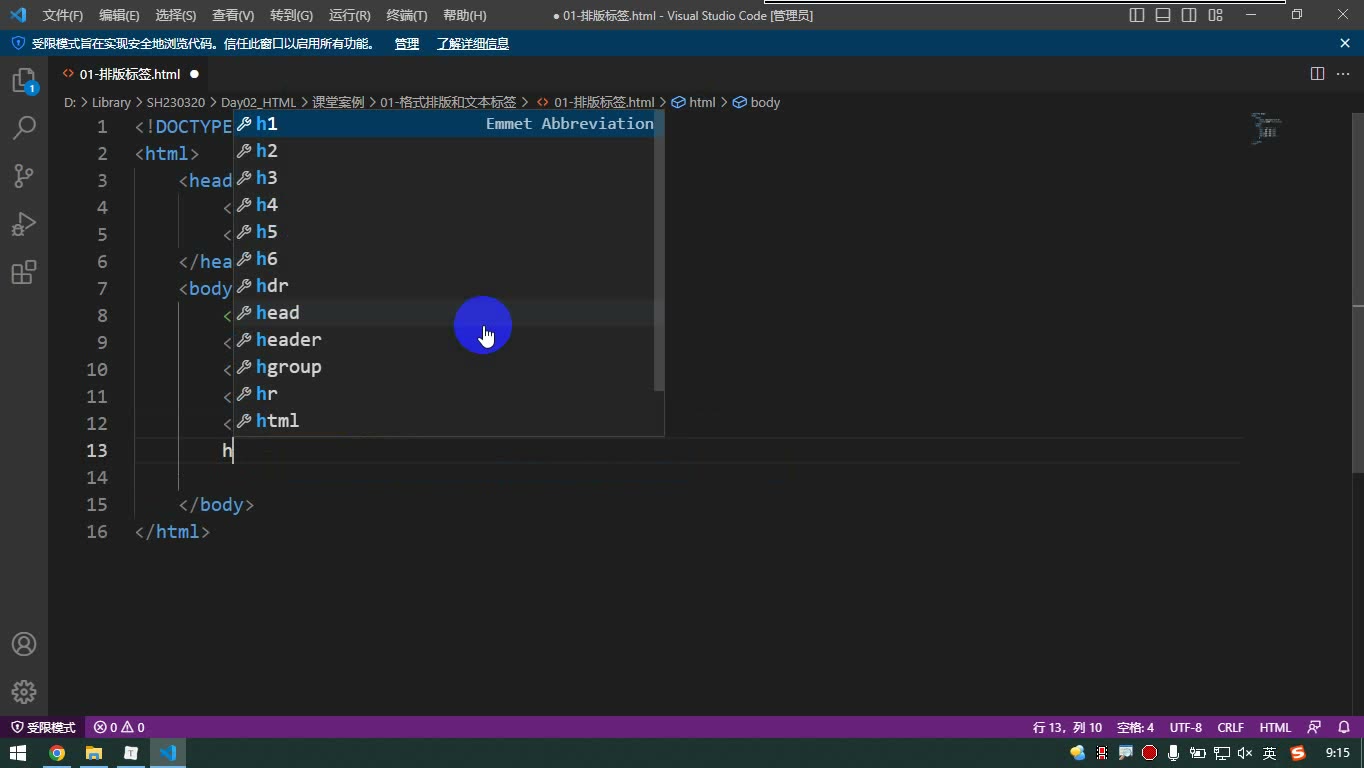Expand the body breadcrumb item
This screenshot has width=1364, height=768.
(x=757, y=102)
